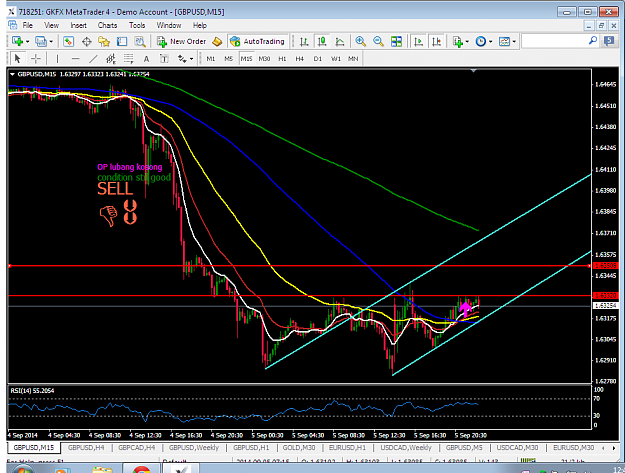The height and width of the screenshot is (473, 625).
Task: Open the View menu
Action: coord(51,26)
